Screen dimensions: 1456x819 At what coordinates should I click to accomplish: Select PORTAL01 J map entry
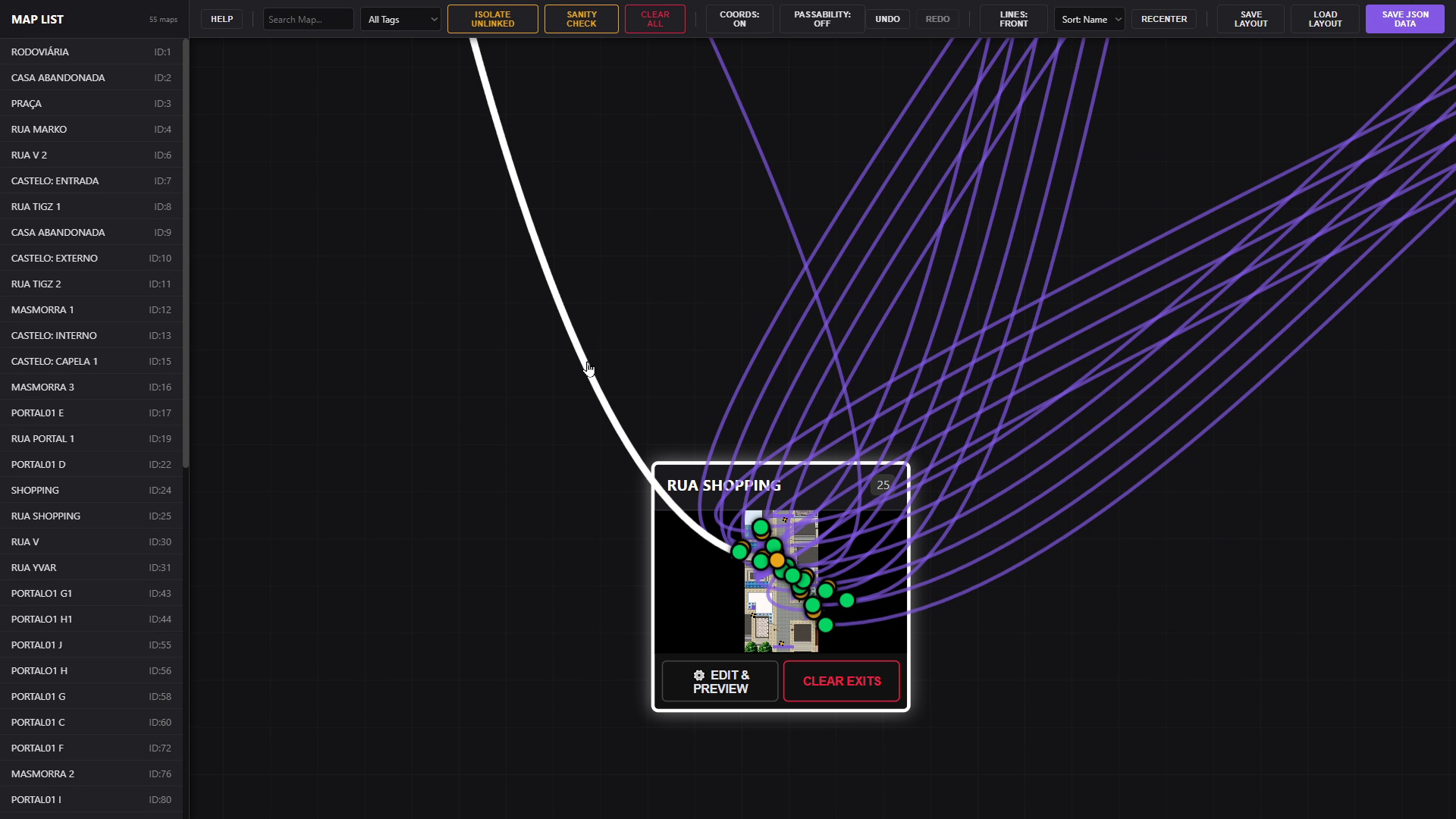91,645
